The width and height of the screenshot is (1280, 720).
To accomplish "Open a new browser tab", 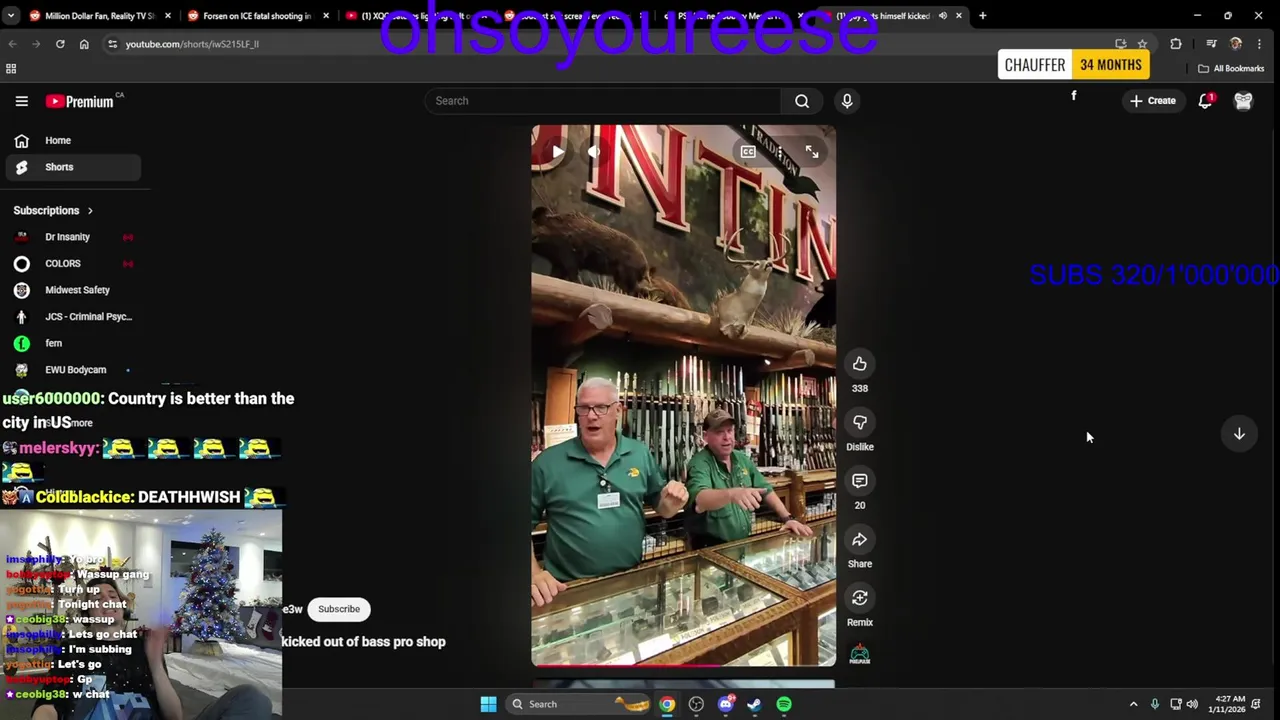I will click(x=983, y=16).
